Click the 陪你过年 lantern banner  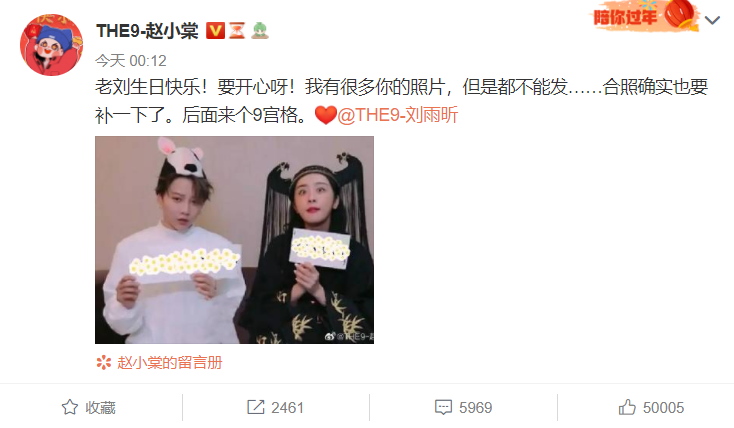[x=644, y=16]
